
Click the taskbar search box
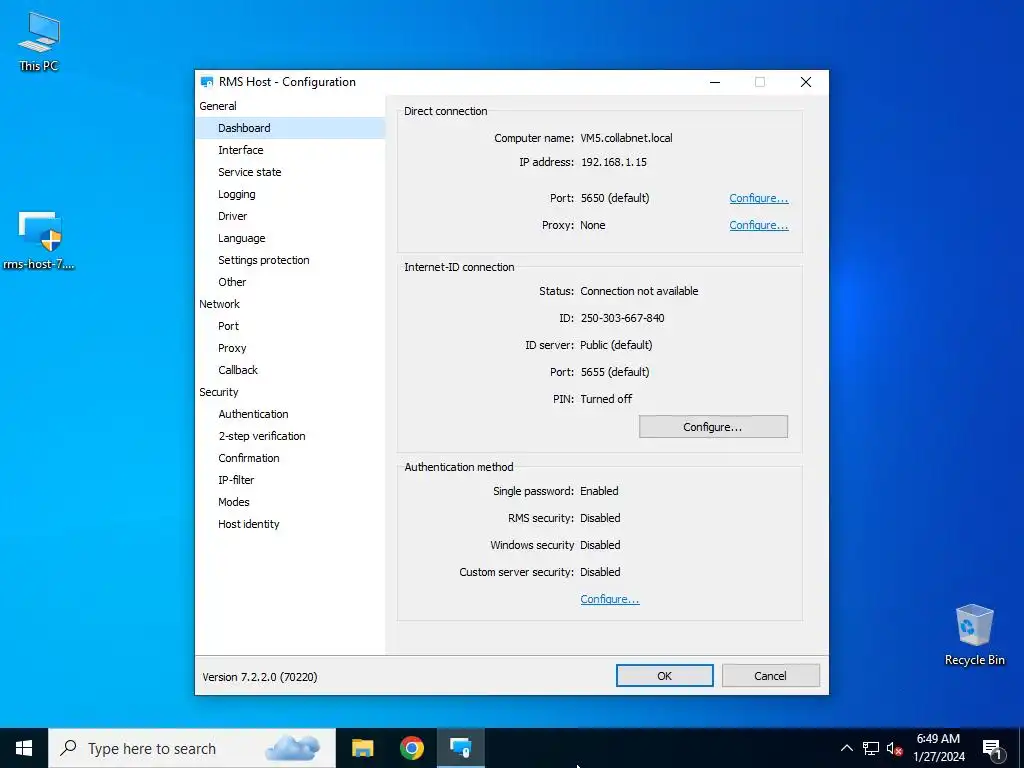tap(192, 748)
